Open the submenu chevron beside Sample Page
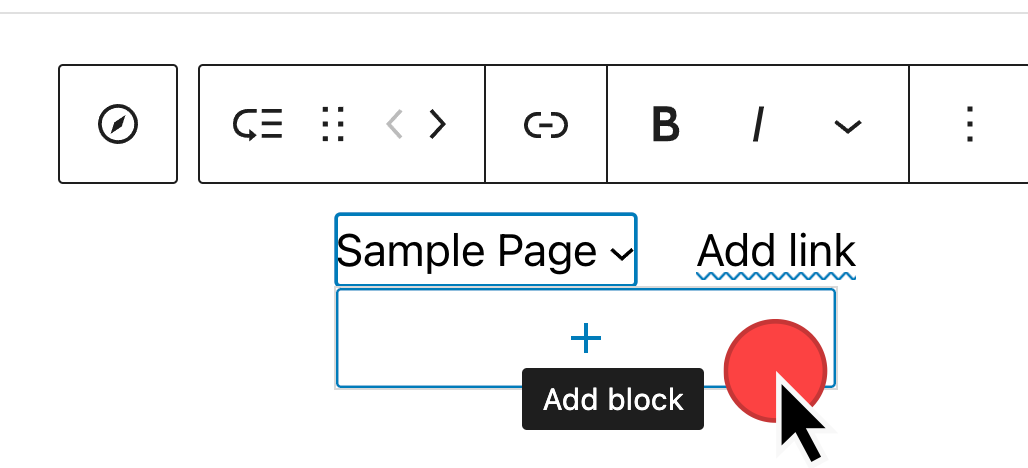 click(x=621, y=254)
